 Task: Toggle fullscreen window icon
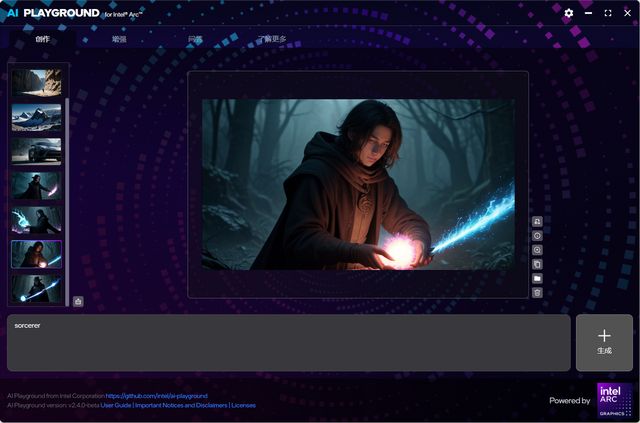pos(608,13)
